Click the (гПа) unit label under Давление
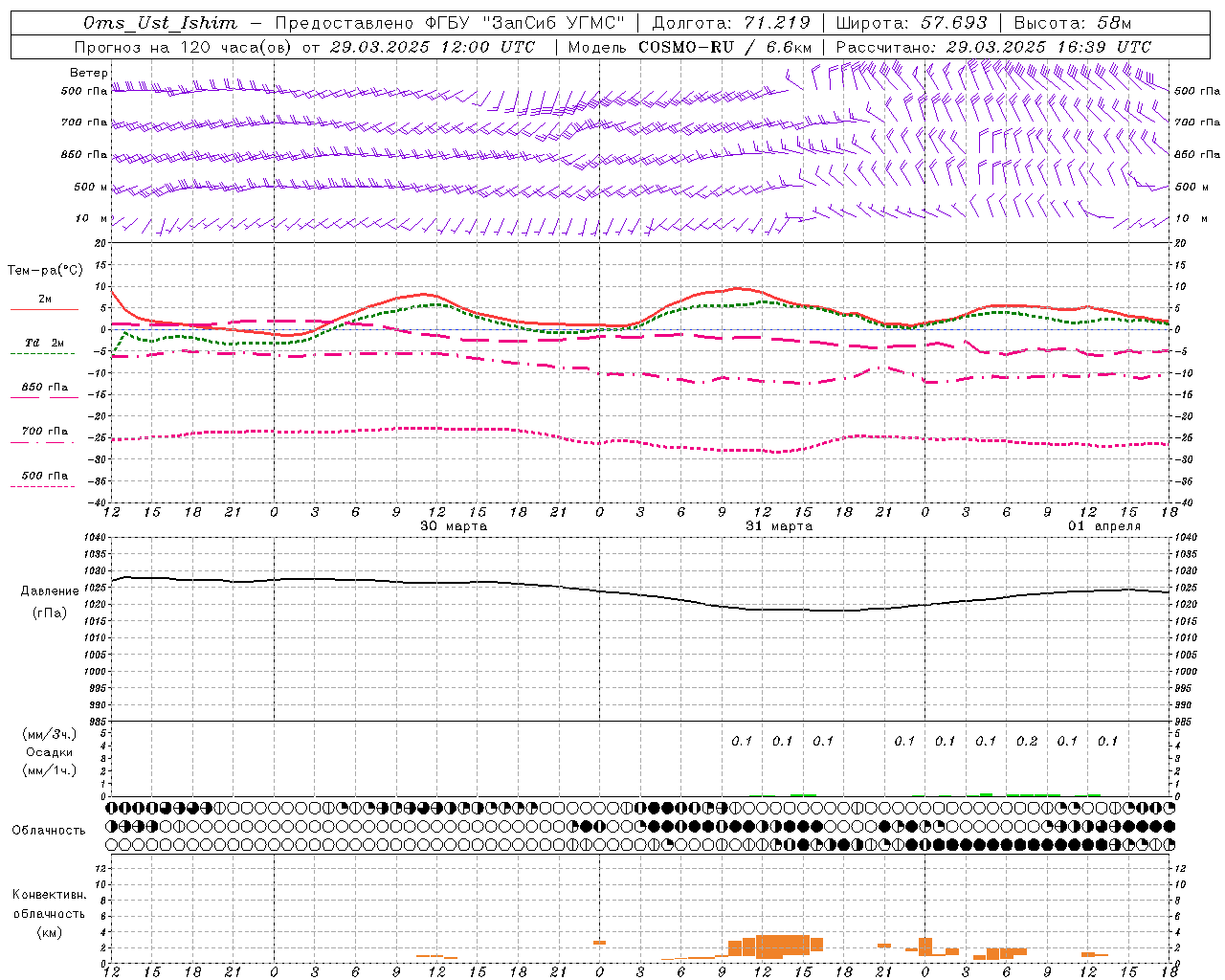 coord(50,612)
